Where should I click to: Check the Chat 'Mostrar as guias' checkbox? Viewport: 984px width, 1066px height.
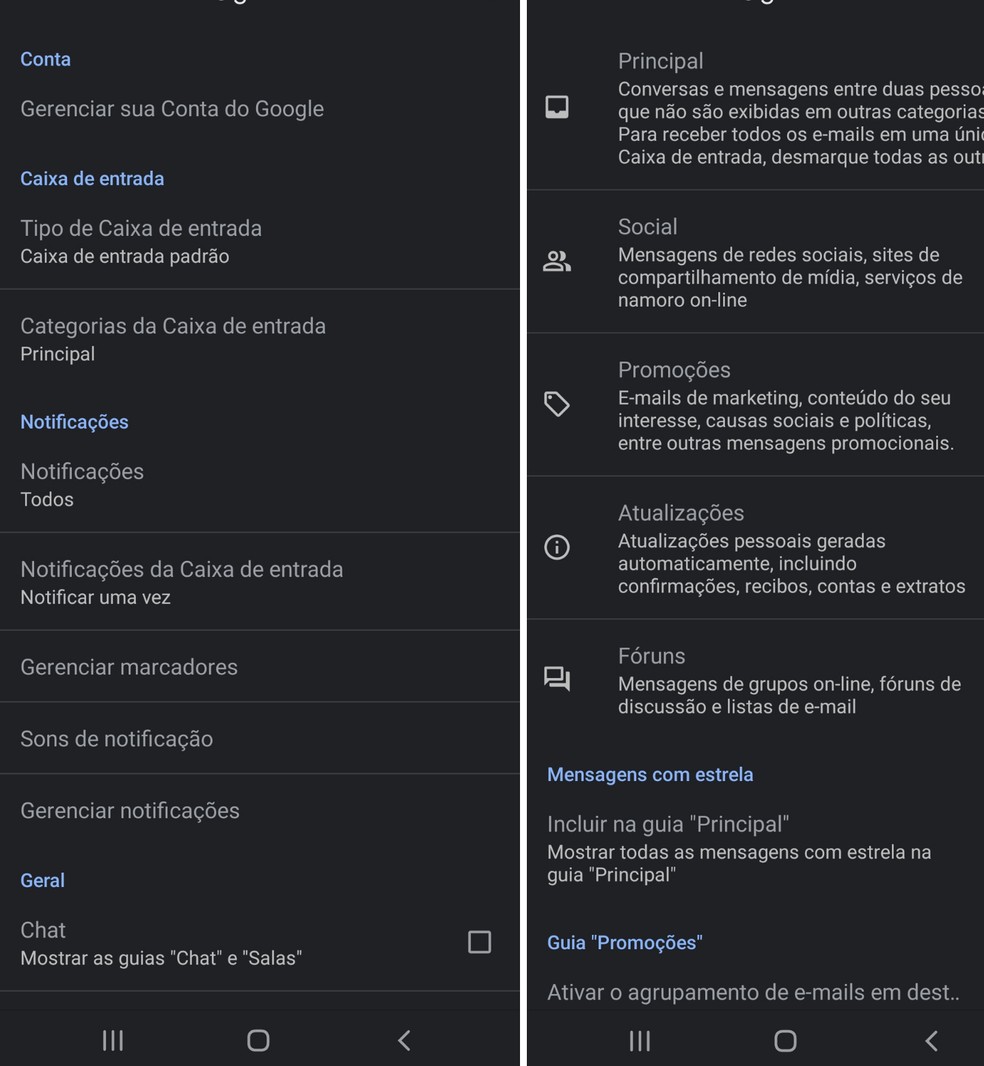pyautogui.click(x=480, y=941)
